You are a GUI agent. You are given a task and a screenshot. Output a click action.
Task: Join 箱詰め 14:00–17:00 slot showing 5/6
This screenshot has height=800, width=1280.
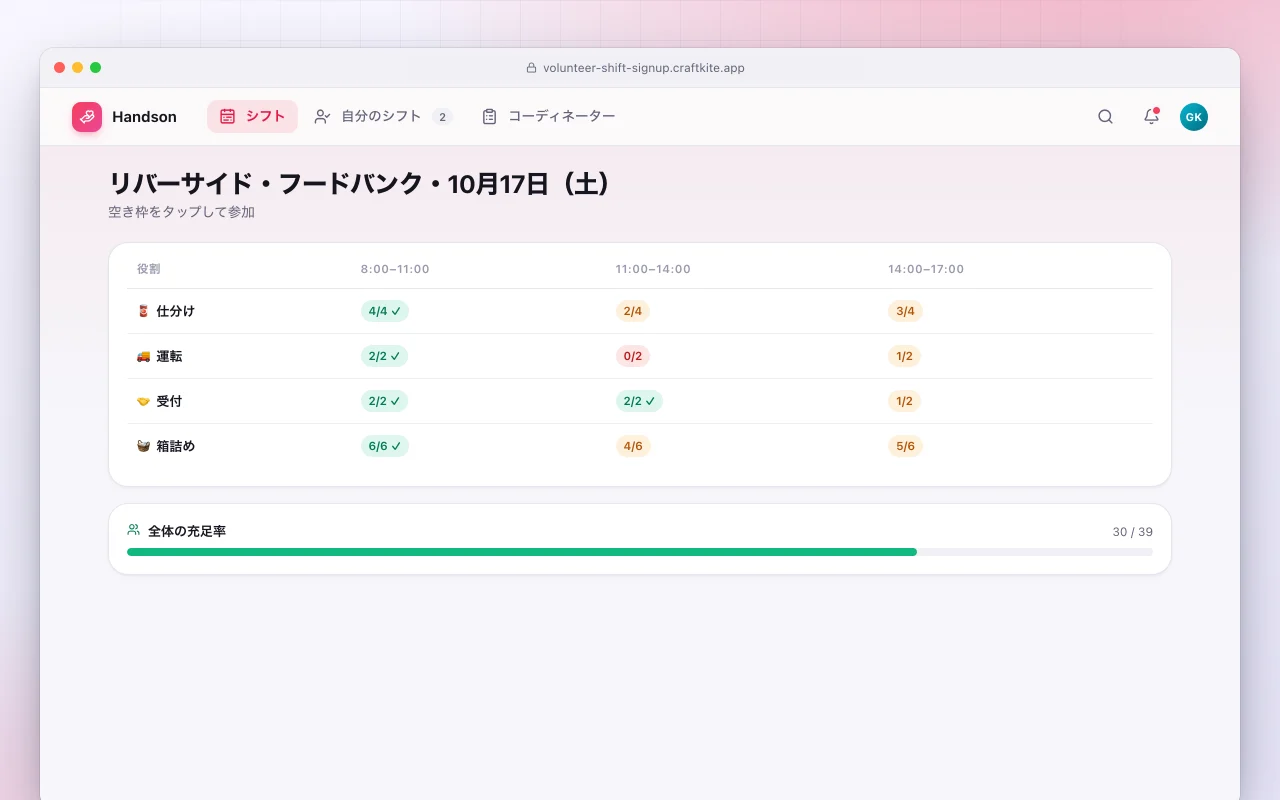[905, 446]
